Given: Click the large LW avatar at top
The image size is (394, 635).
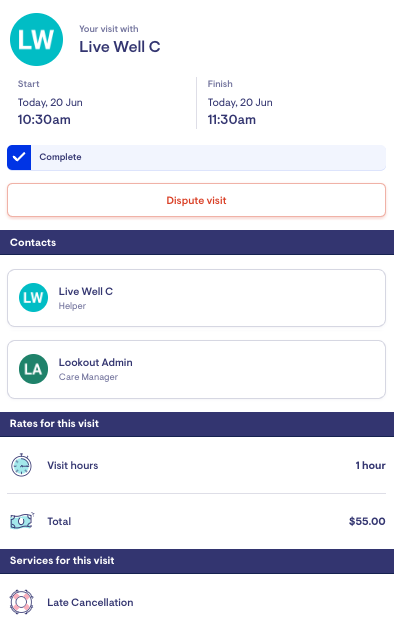Looking at the screenshot, I should point(36,39).
